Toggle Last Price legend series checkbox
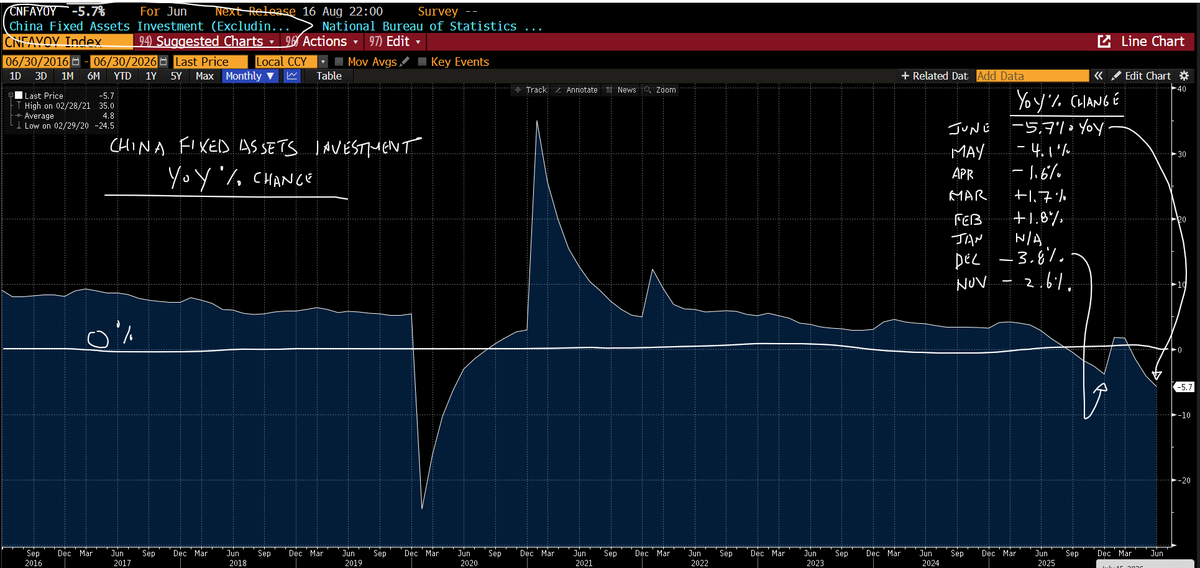This screenshot has height=568, width=1200. pos(18,95)
